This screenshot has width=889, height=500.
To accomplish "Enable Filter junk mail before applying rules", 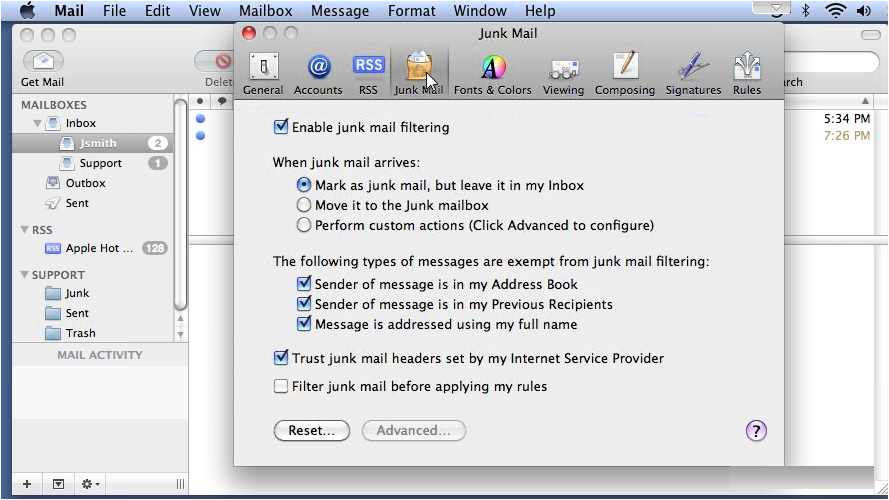I will (x=281, y=386).
